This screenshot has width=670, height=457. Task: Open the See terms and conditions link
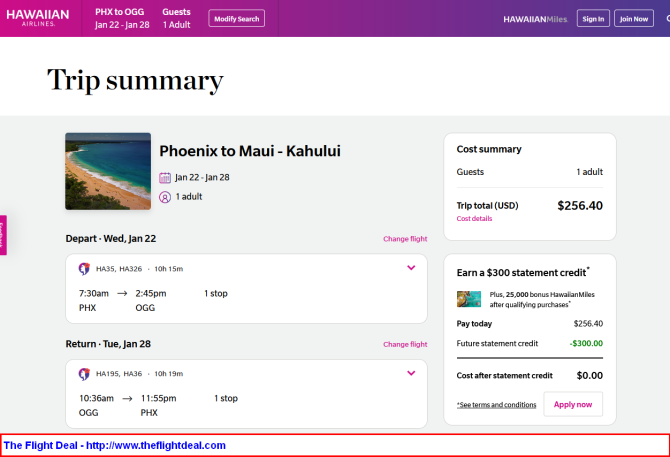coord(497,404)
